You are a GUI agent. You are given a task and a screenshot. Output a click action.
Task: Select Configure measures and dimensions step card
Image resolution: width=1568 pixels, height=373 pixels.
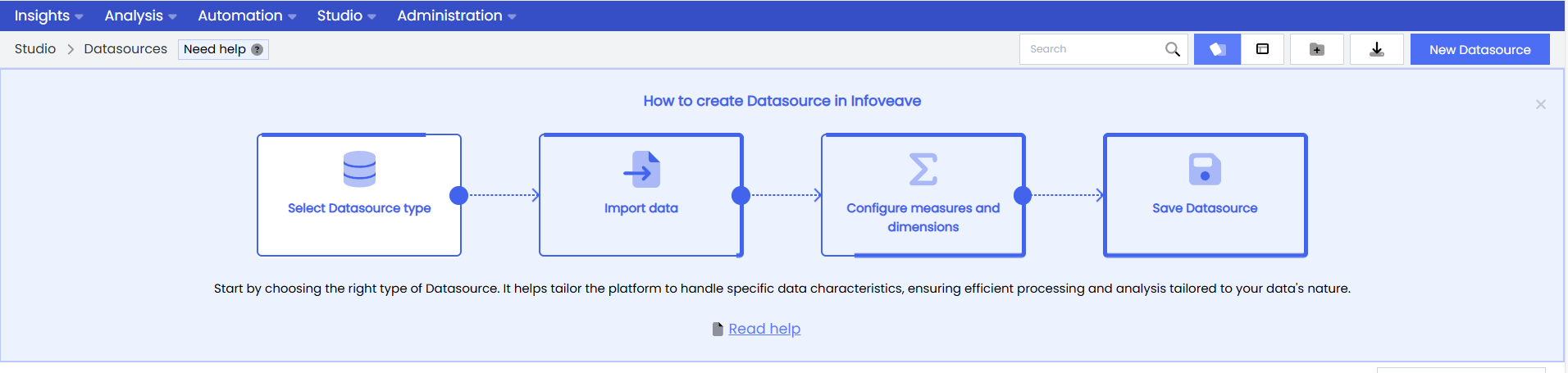pyautogui.click(x=923, y=195)
